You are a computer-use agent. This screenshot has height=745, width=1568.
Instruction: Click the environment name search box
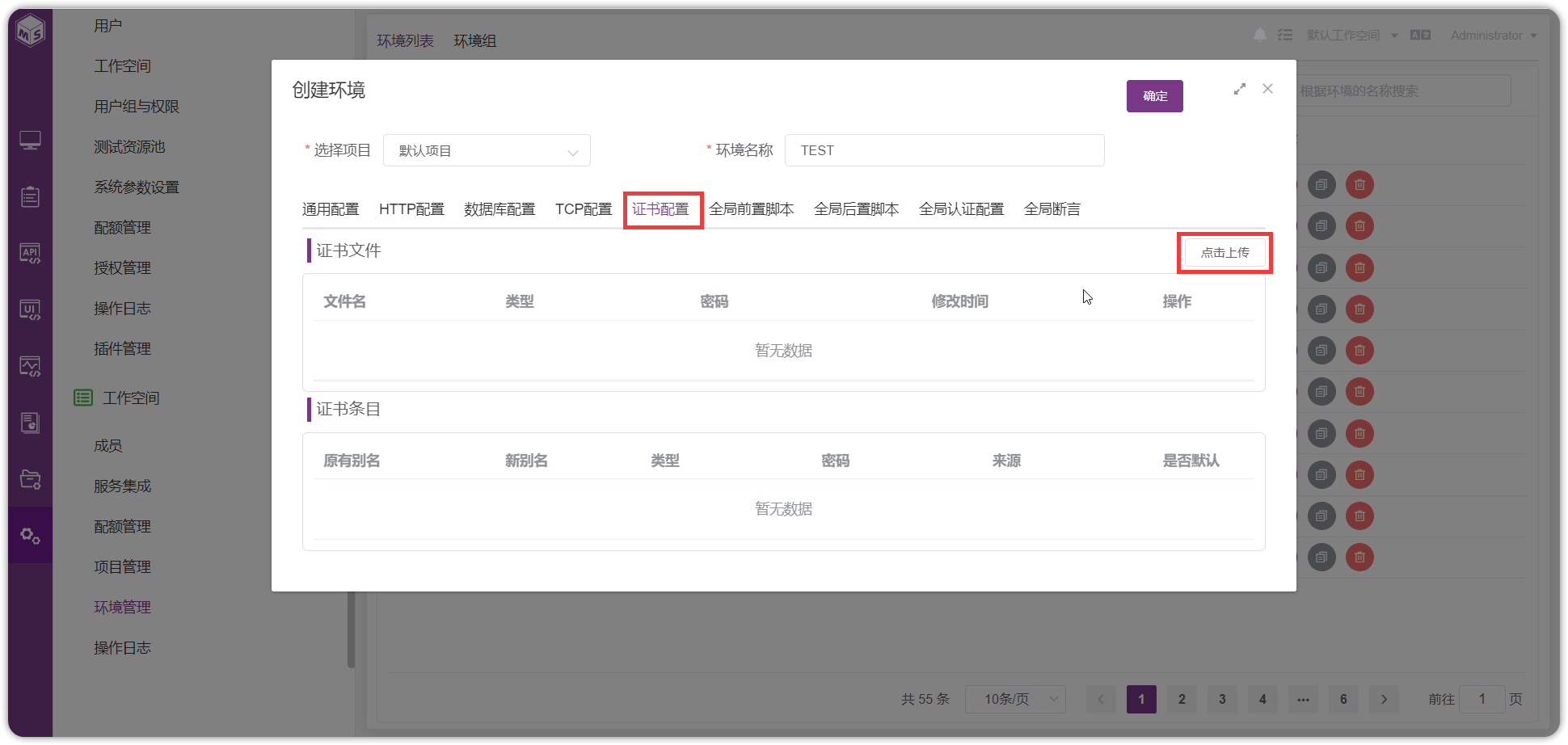(x=1403, y=90)
